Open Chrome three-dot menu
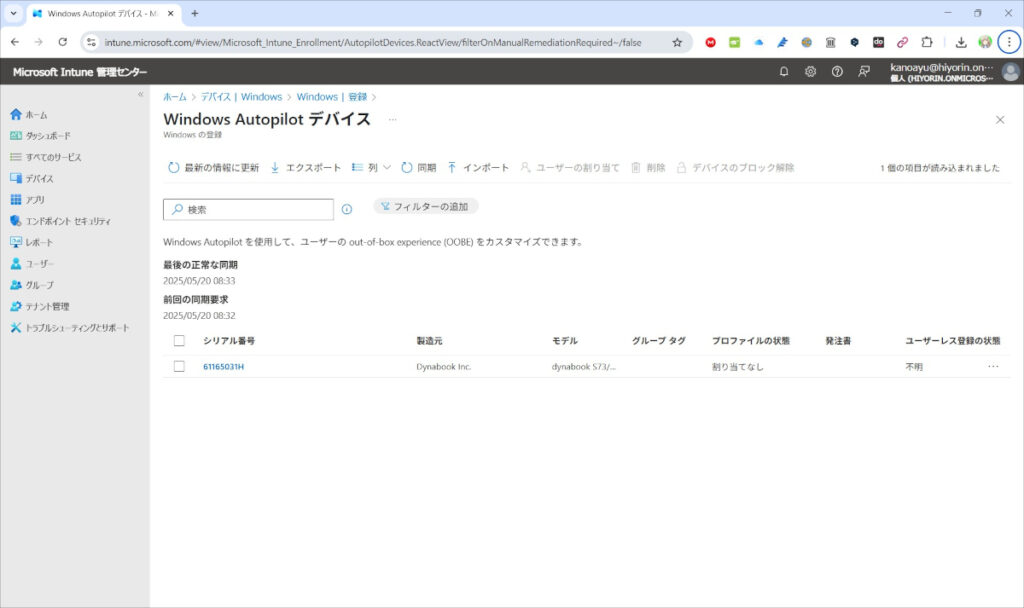This screenshot has width=1024, height=608. tap(1009, 42)
